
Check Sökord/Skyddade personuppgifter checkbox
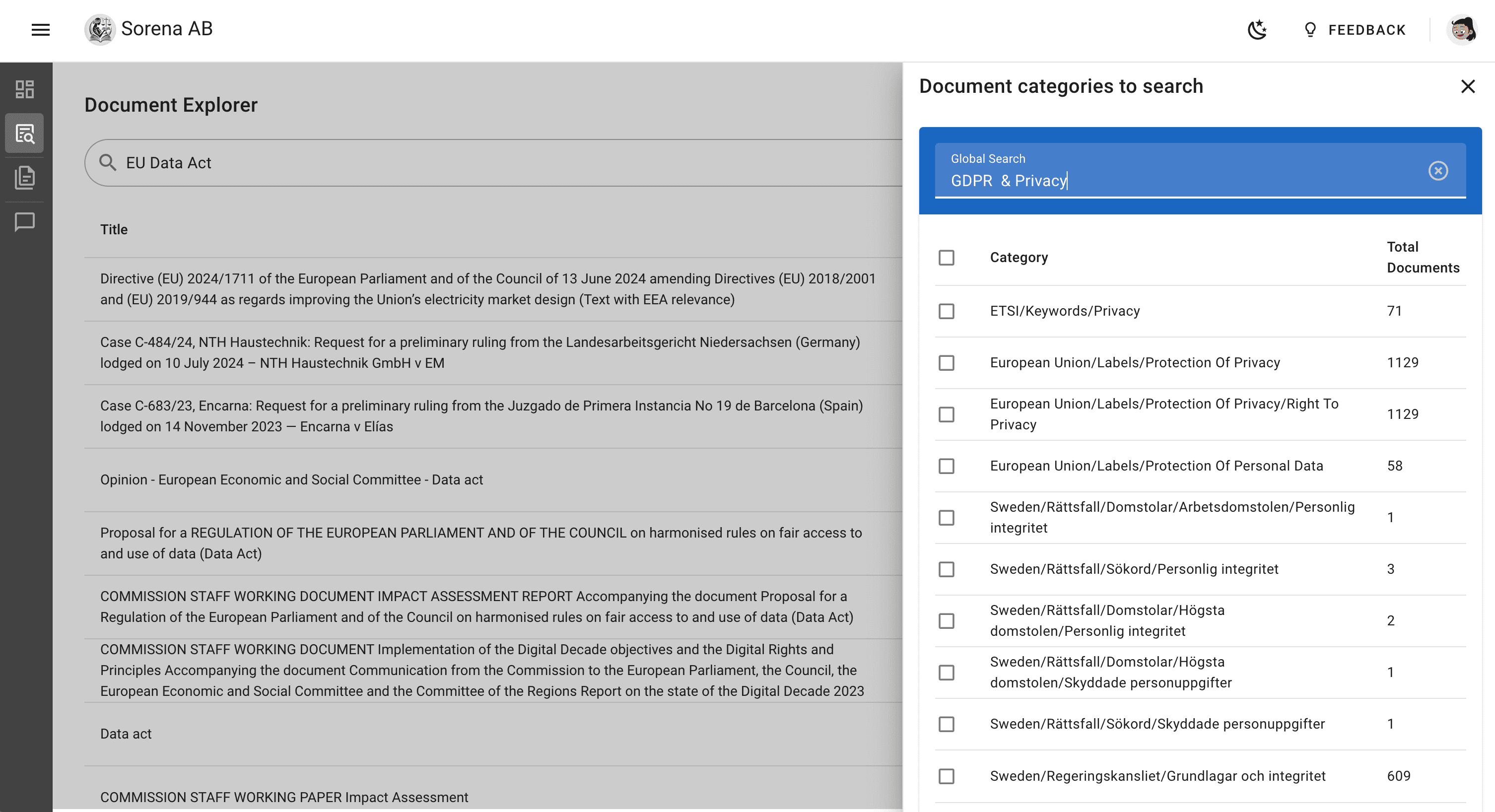click(x=947, y=724)
